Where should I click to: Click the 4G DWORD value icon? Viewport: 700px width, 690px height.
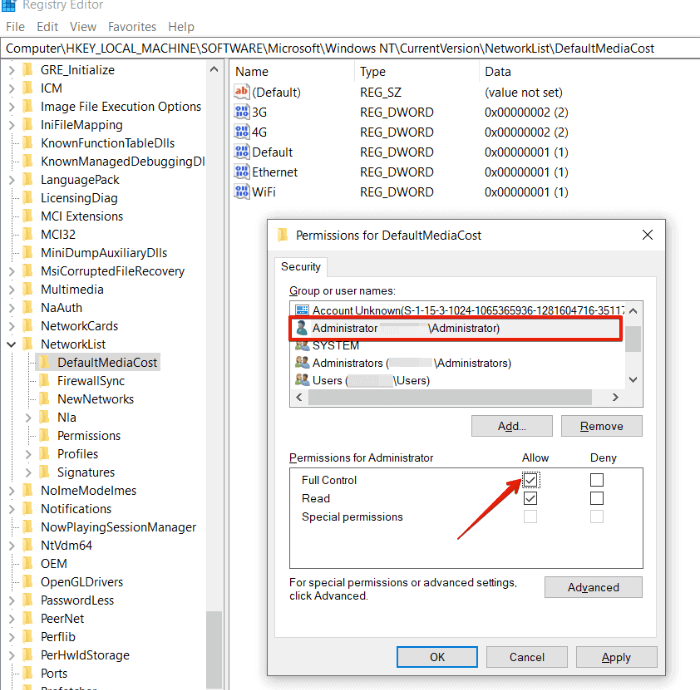(x=242, y=132)
